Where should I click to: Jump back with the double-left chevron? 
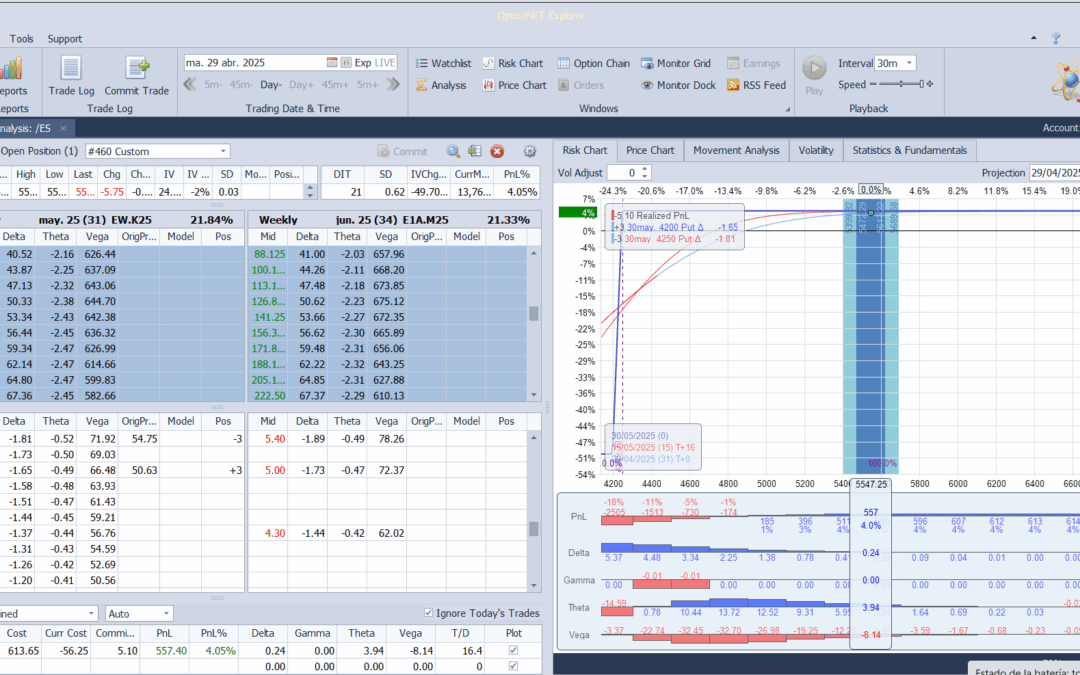190,85
